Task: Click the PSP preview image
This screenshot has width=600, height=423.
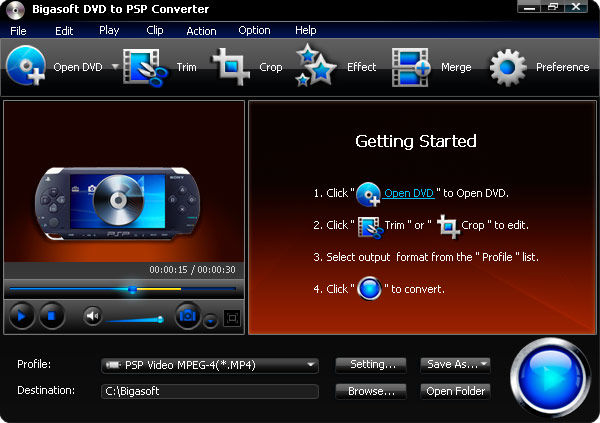Action: [x=118, y=204]
